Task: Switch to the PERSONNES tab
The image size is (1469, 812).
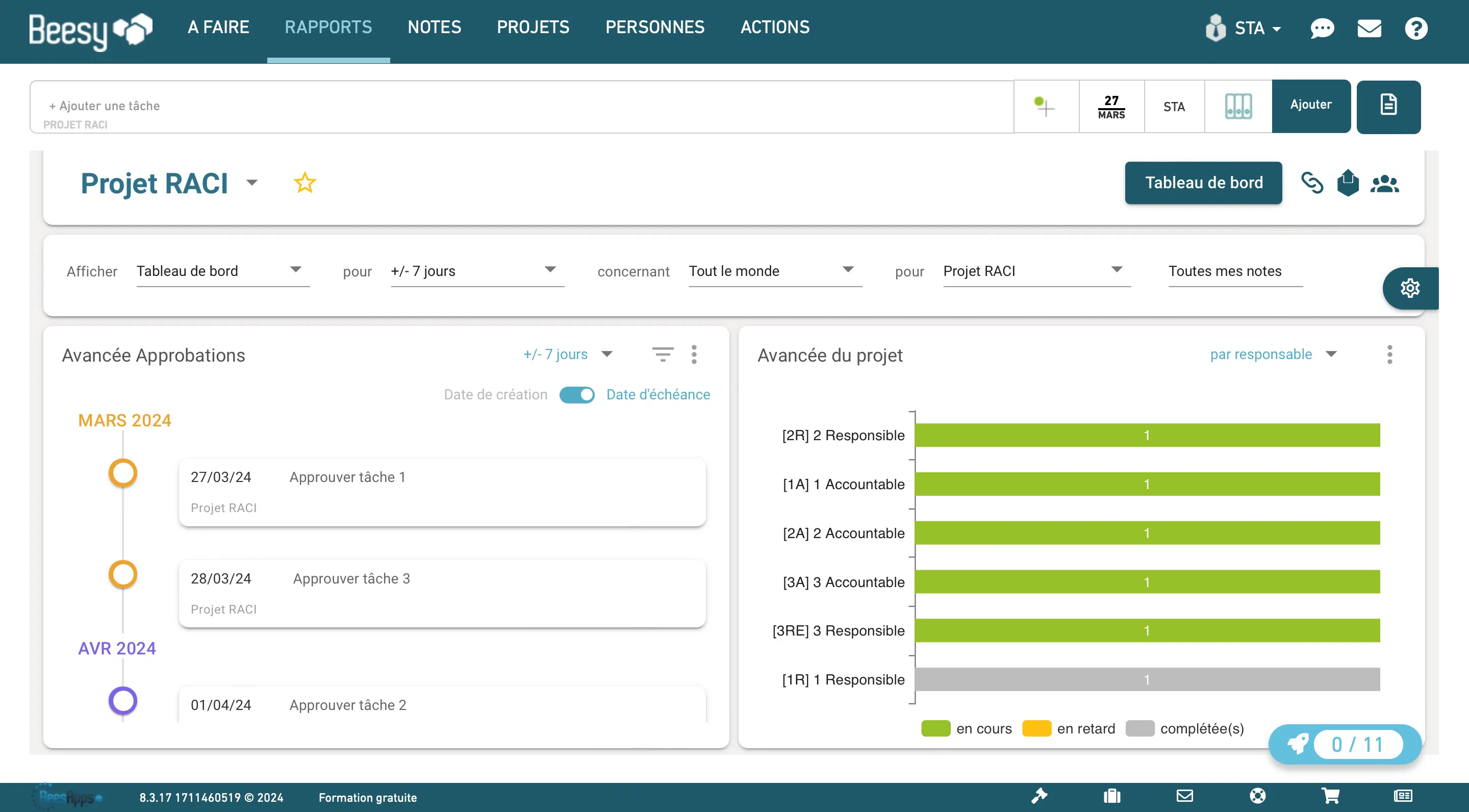Action: [x=654, y=27]
